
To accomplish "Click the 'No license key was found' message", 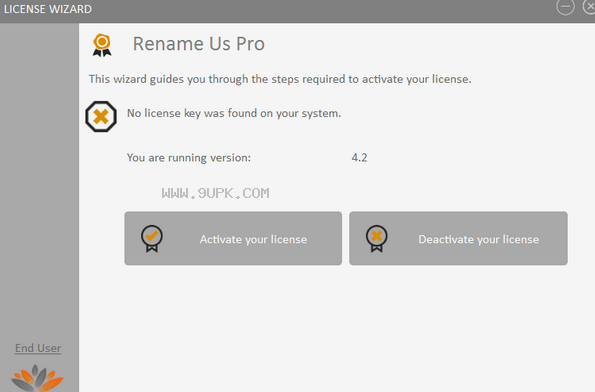I will [x=234, y=113].
